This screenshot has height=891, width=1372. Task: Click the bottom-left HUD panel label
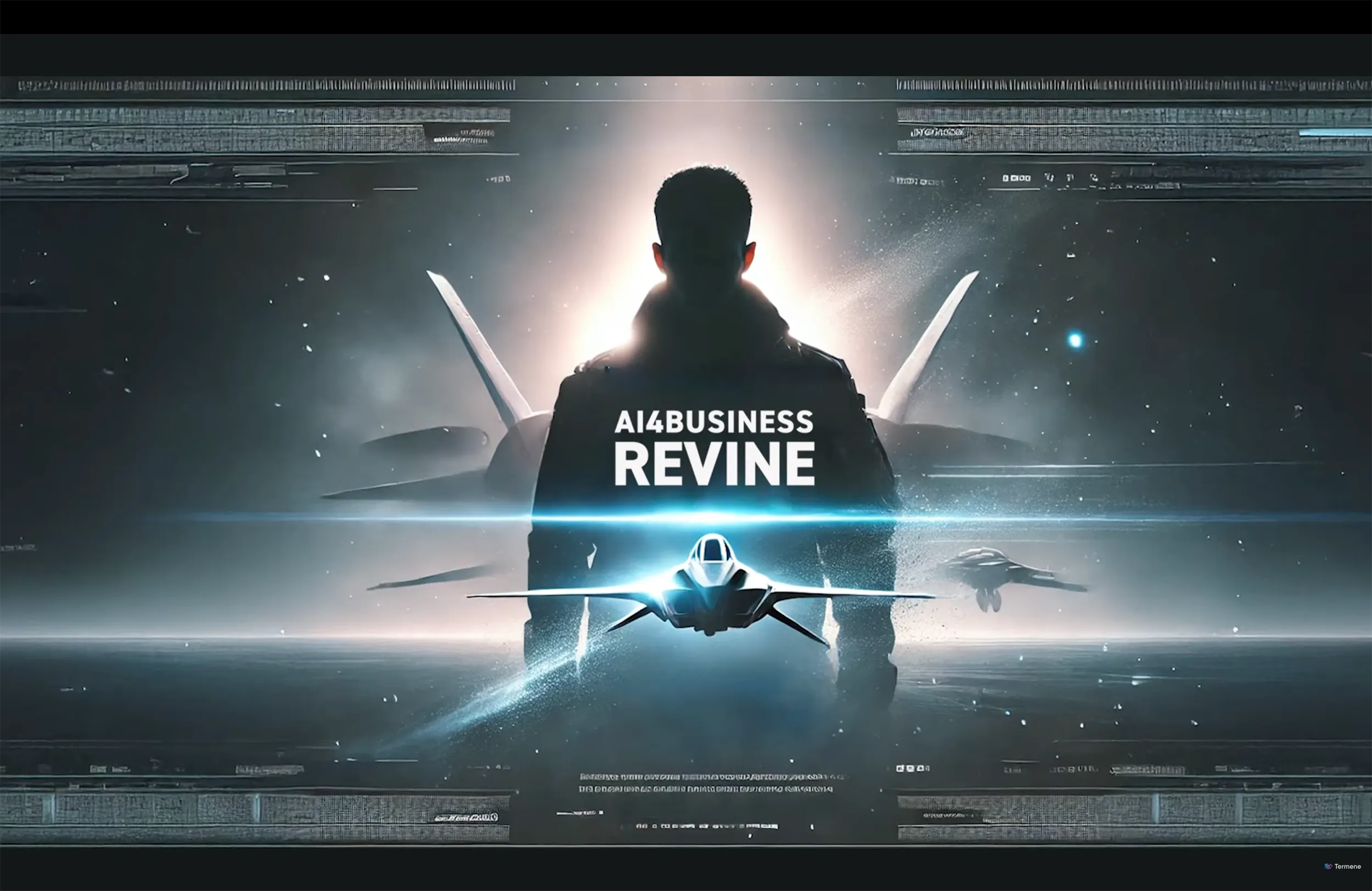tap(466, 817)
